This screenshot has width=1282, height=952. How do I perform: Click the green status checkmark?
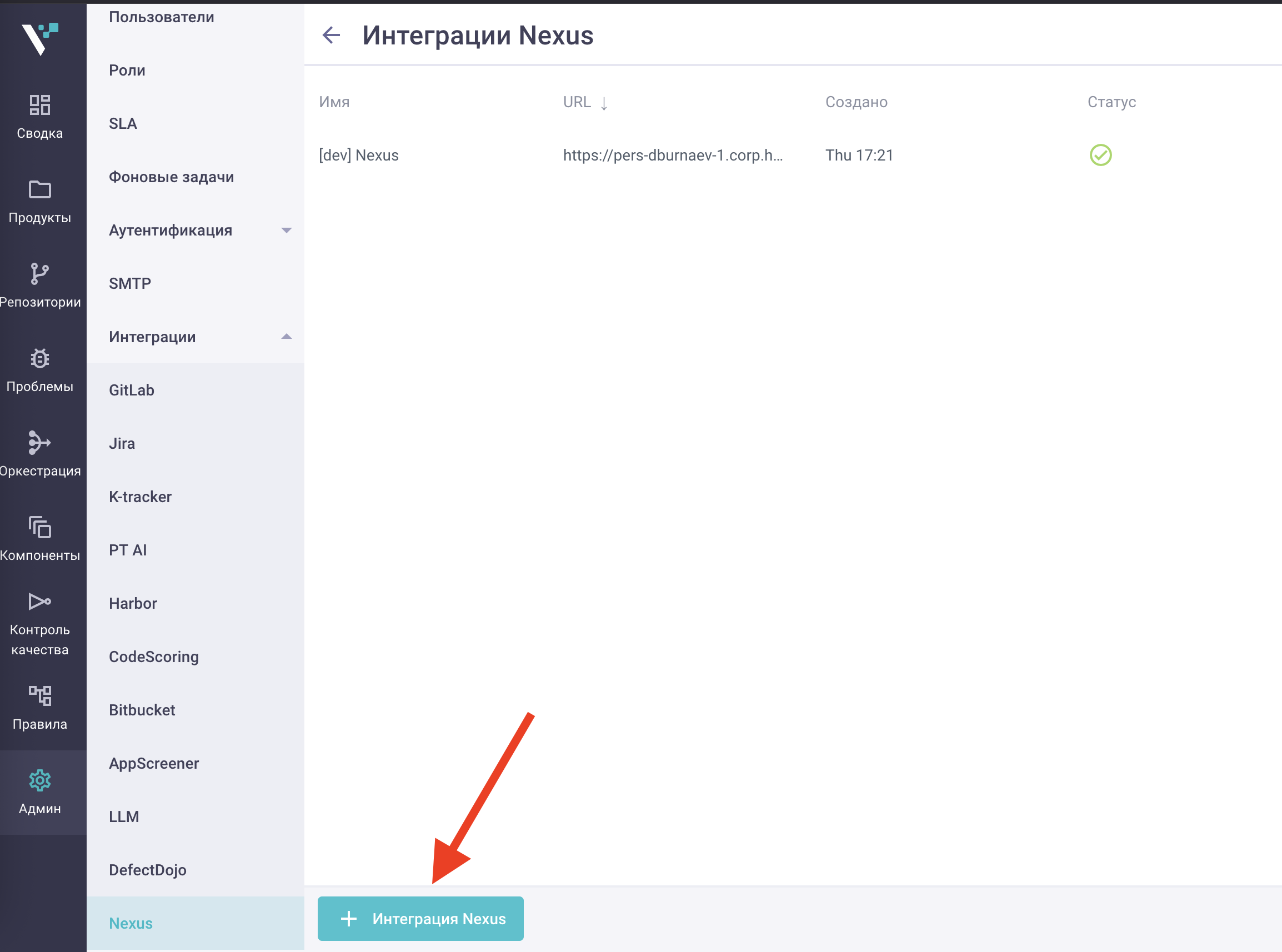pyautogui.click(x=1100, y=155)
